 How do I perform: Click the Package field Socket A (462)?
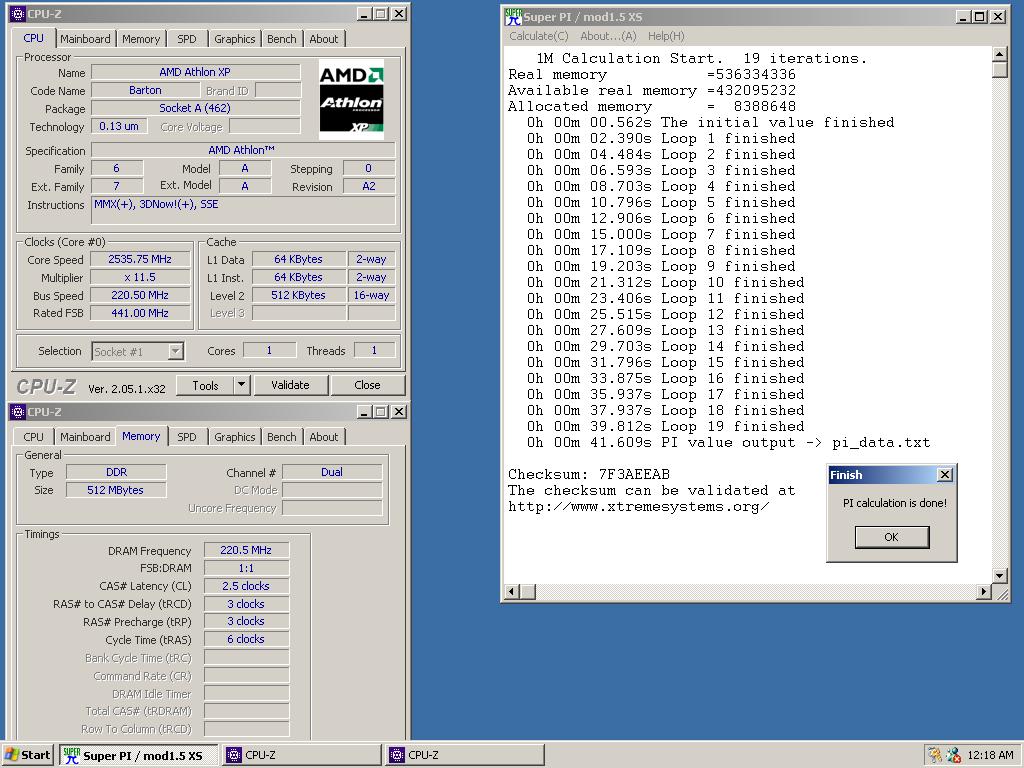point(195,108)
